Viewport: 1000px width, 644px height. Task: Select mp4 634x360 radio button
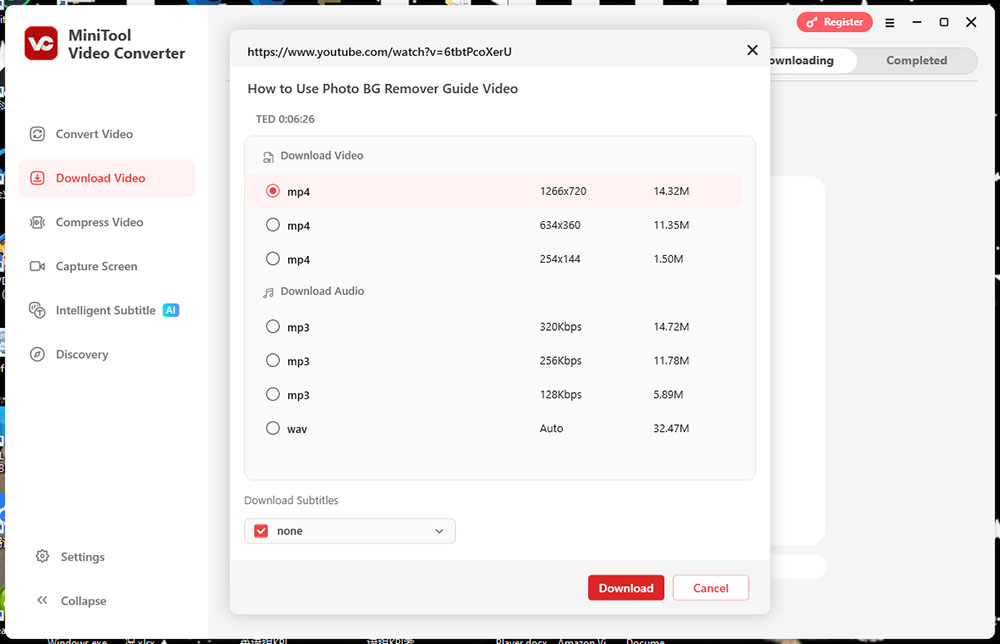273,224
